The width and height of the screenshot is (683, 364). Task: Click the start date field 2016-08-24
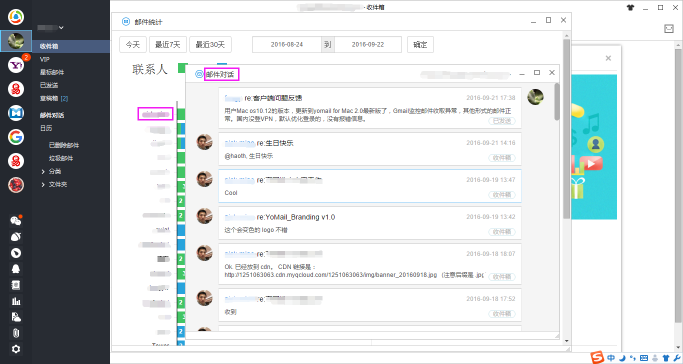[x=287, y=44]
